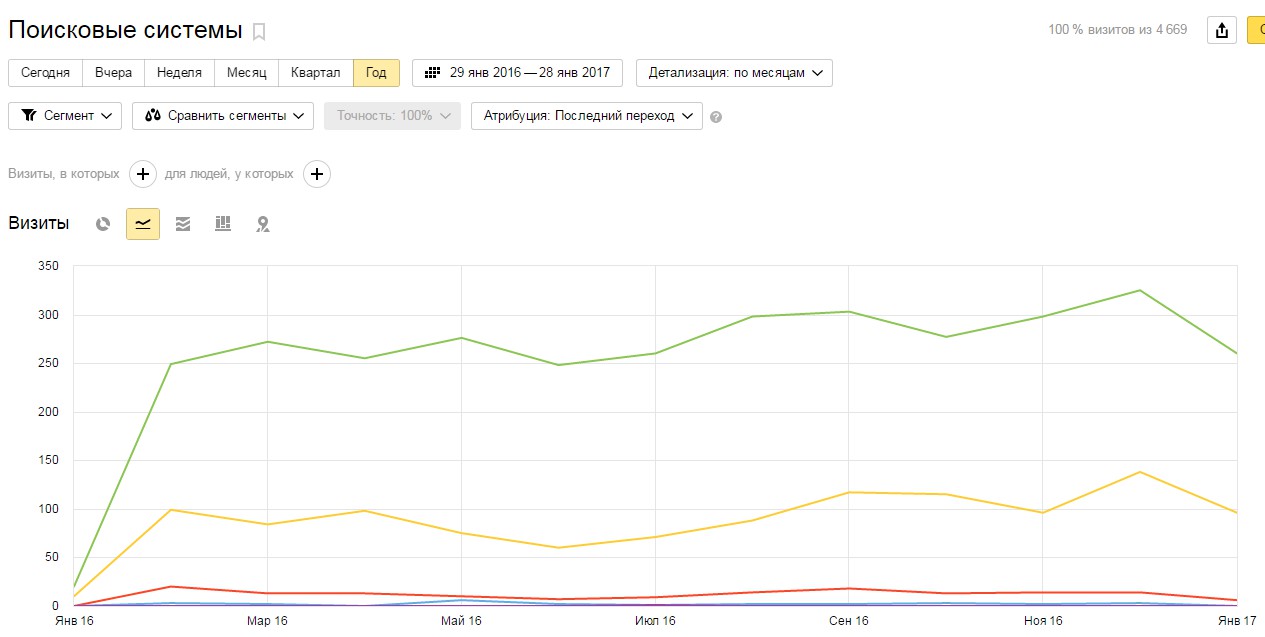Bookmark the Поисковые системы report
The height and width of the screenshot is (637, 1265).
click(x=259, y=32)
